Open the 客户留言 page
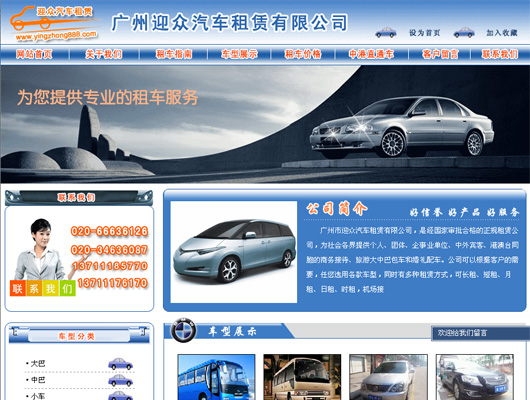 pyautogui.click(x=440, y=54)
